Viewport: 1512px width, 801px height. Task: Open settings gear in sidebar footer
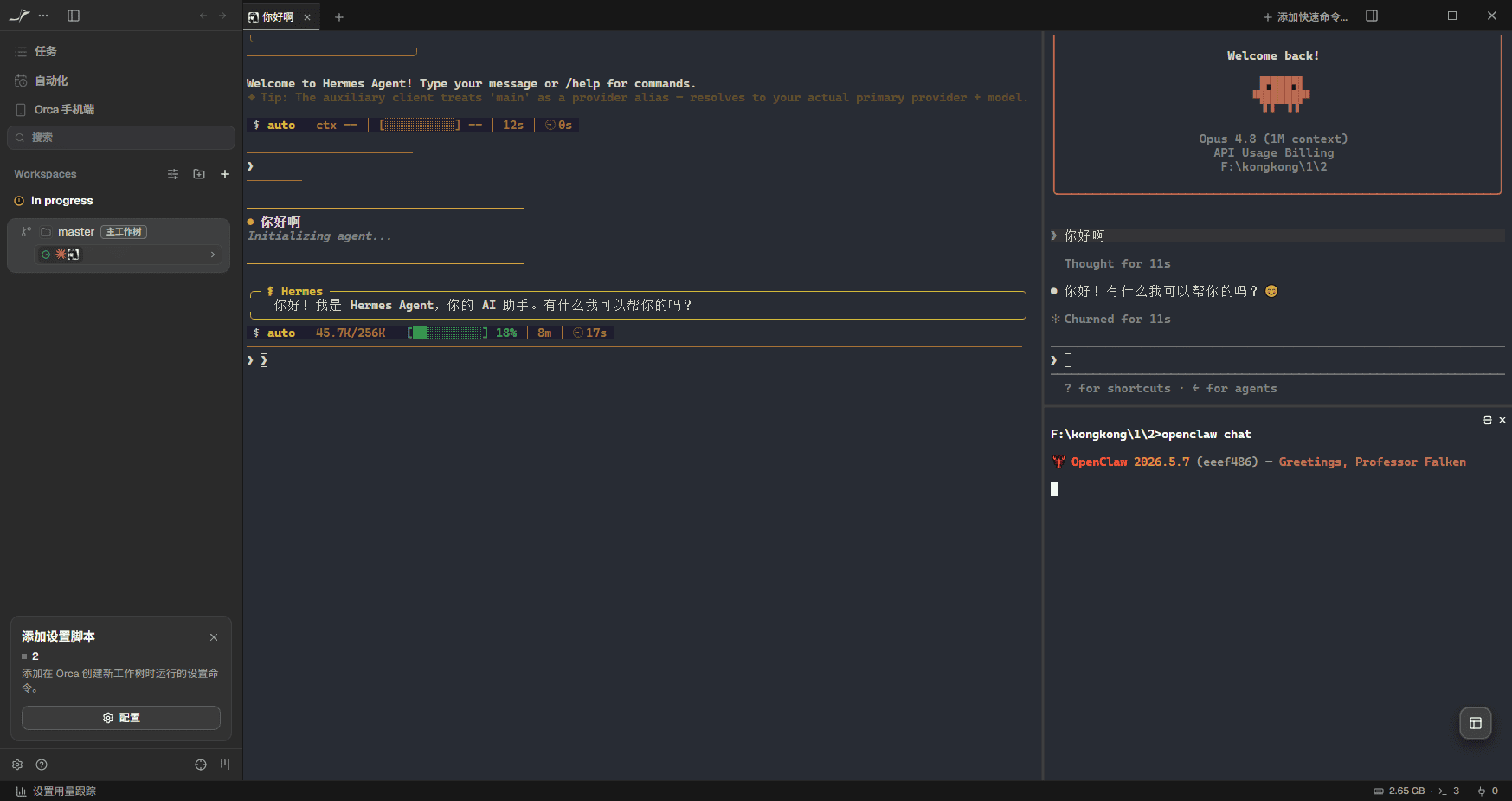(17, 765)
